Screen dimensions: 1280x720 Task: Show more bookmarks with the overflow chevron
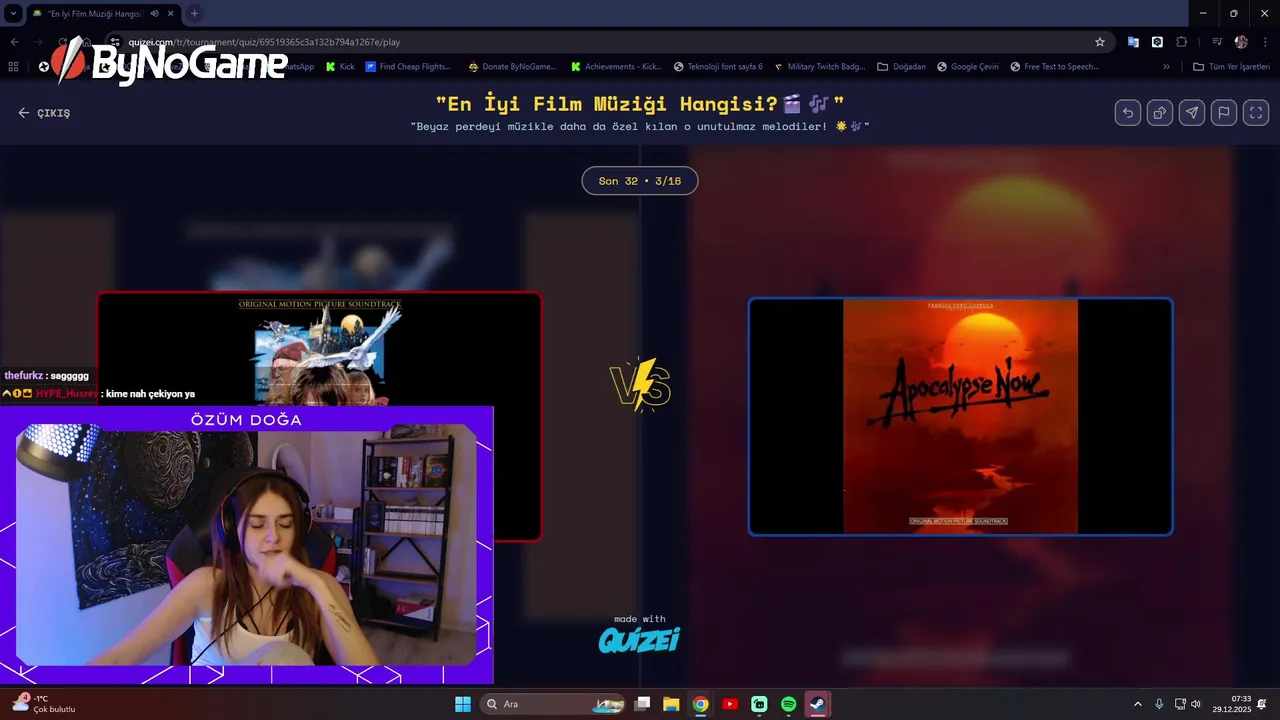pos(1166,67)
